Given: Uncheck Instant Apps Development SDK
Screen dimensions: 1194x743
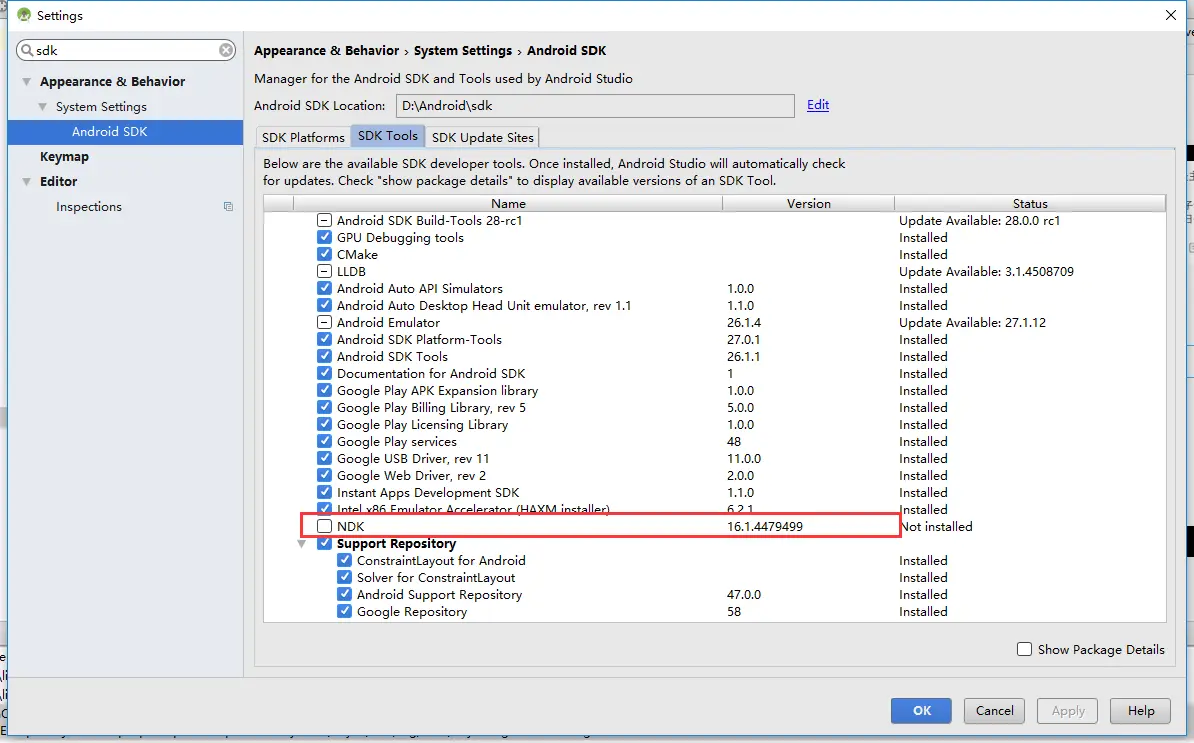Looking at the screenshot, I should (x=324, y=493).
